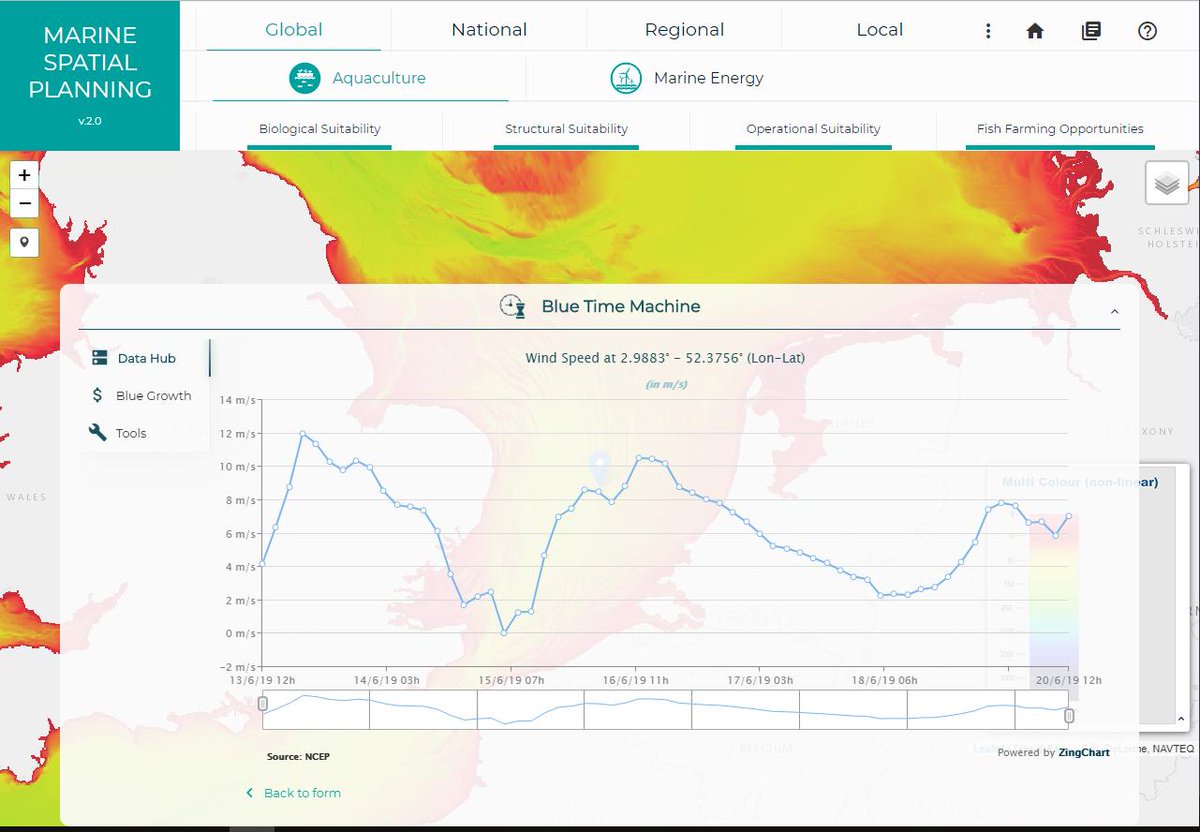Click the 14/6/19 03h axis label
The width and height of the screenshot is (1200, 832).
click(387, 680)
